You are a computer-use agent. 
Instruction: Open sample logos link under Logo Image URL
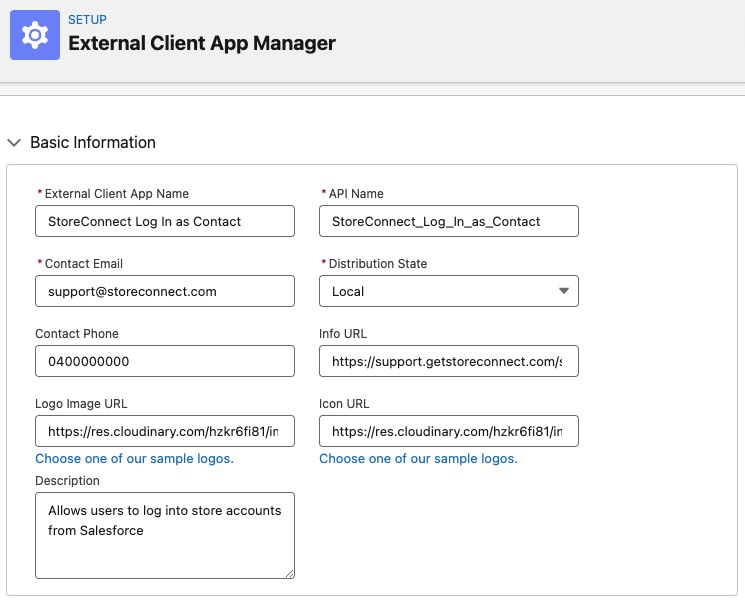[x=134, y=459]
